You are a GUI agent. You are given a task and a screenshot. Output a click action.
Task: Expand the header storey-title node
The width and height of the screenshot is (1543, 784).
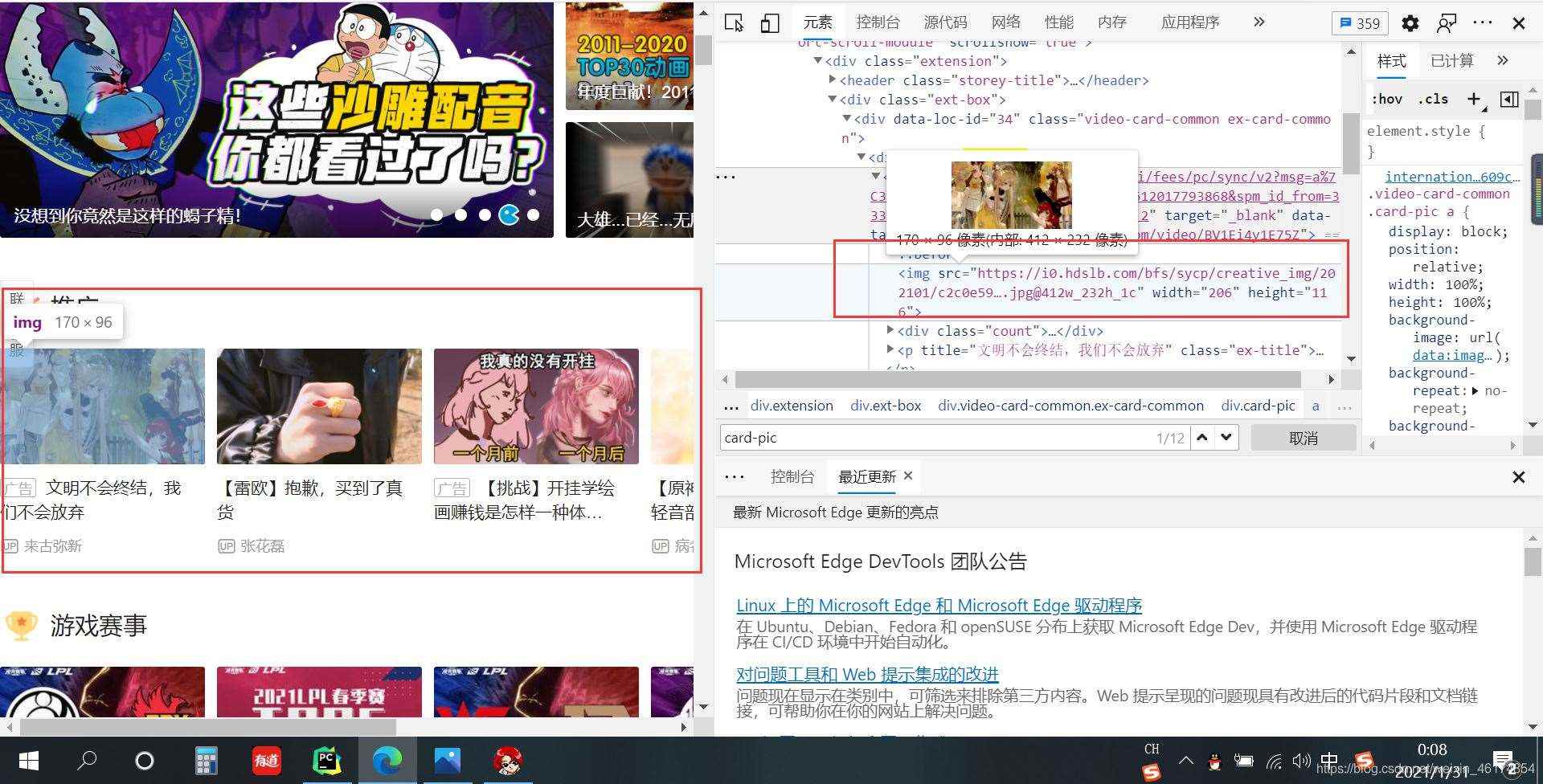click(833, 80)
